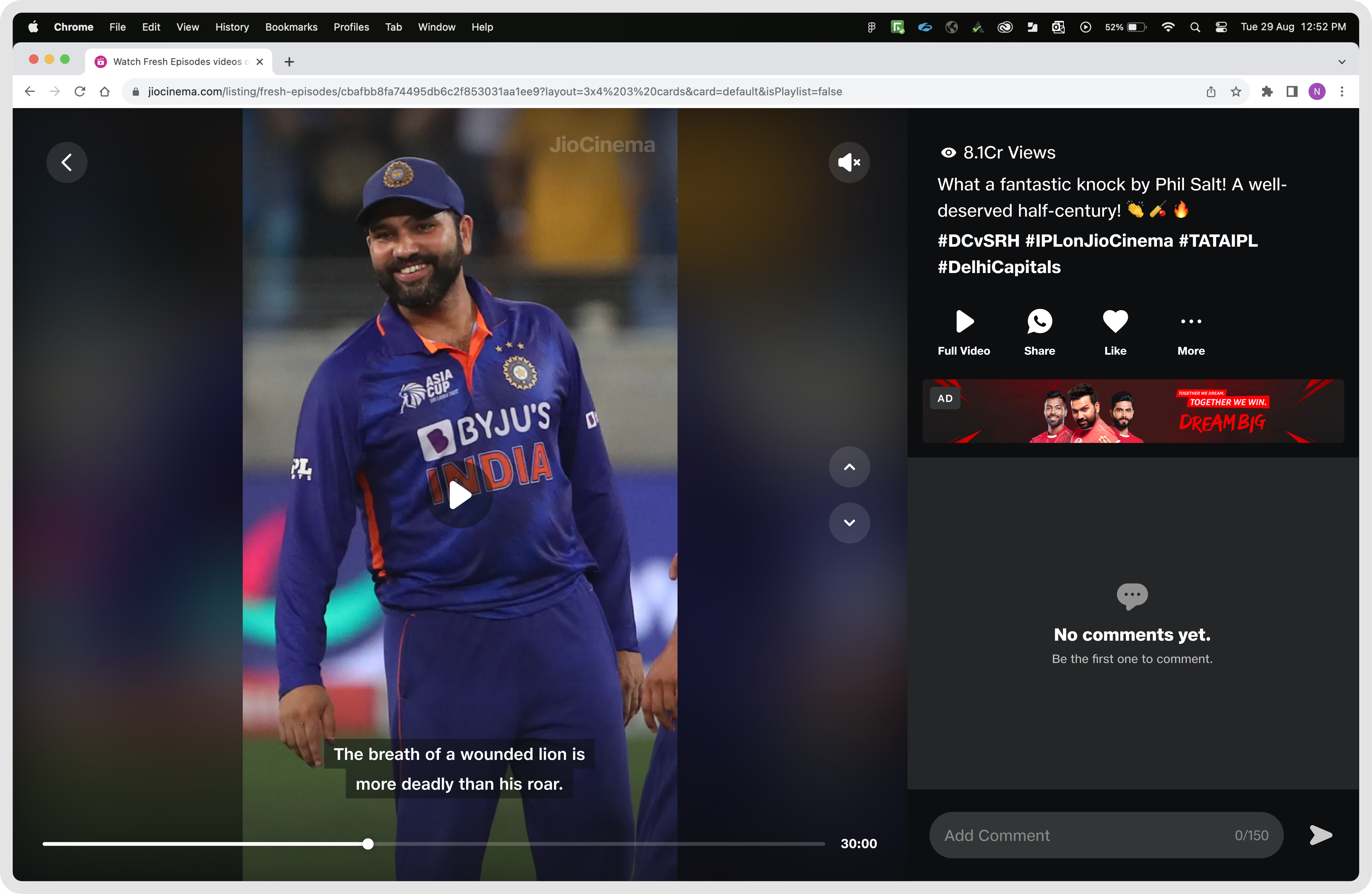Open the Profiles menu
Image resolution: width=1372 pixels, height=894 pixels.
tap(351, 27)
